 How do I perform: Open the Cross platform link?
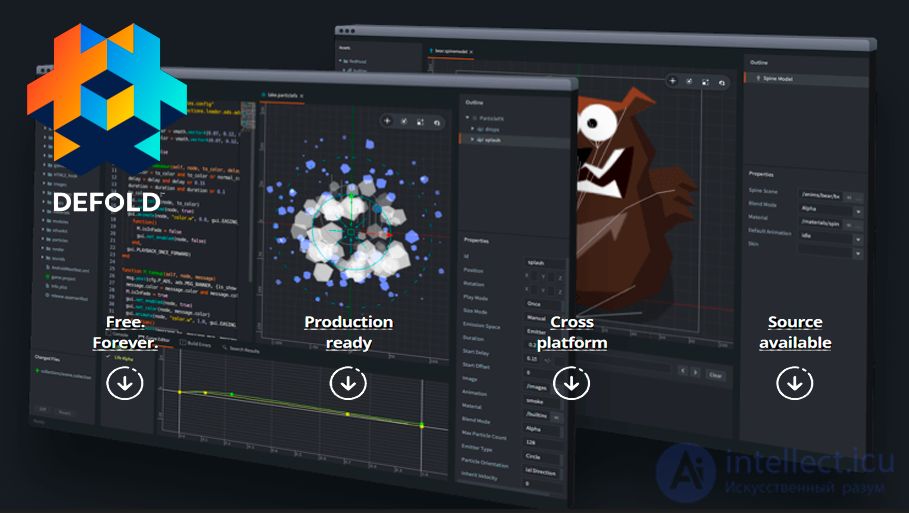tap(572, 332)
